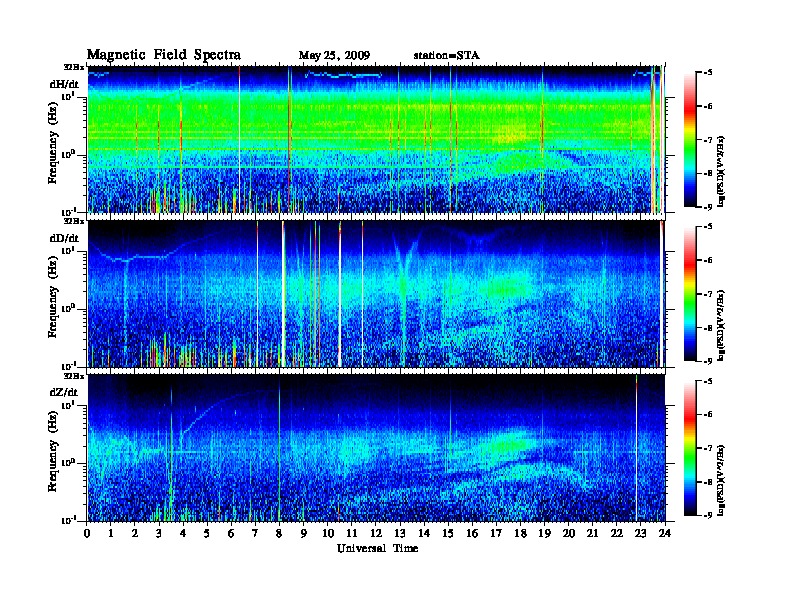Click the time axis tick label "9"
Viewport: 792px width, 612px height.
click(x=304, y=533)
